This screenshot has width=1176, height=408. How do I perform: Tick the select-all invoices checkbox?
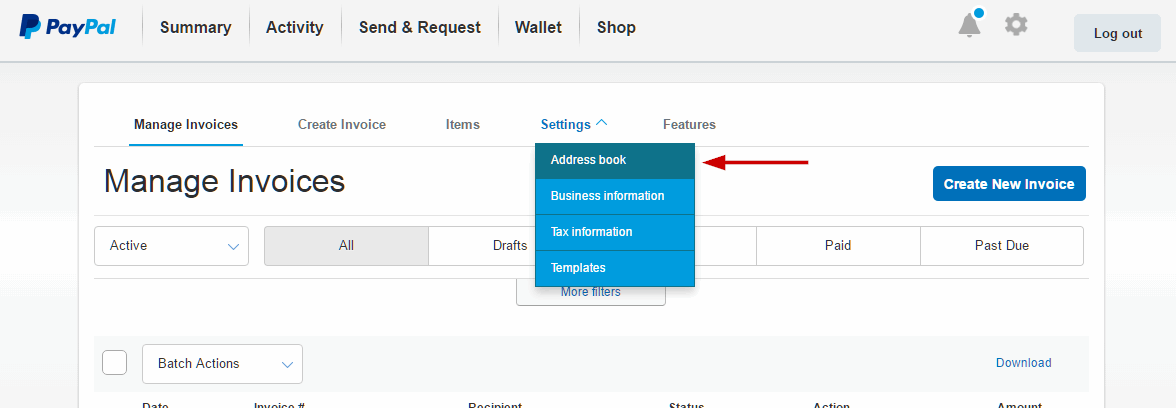pos(115,363)
